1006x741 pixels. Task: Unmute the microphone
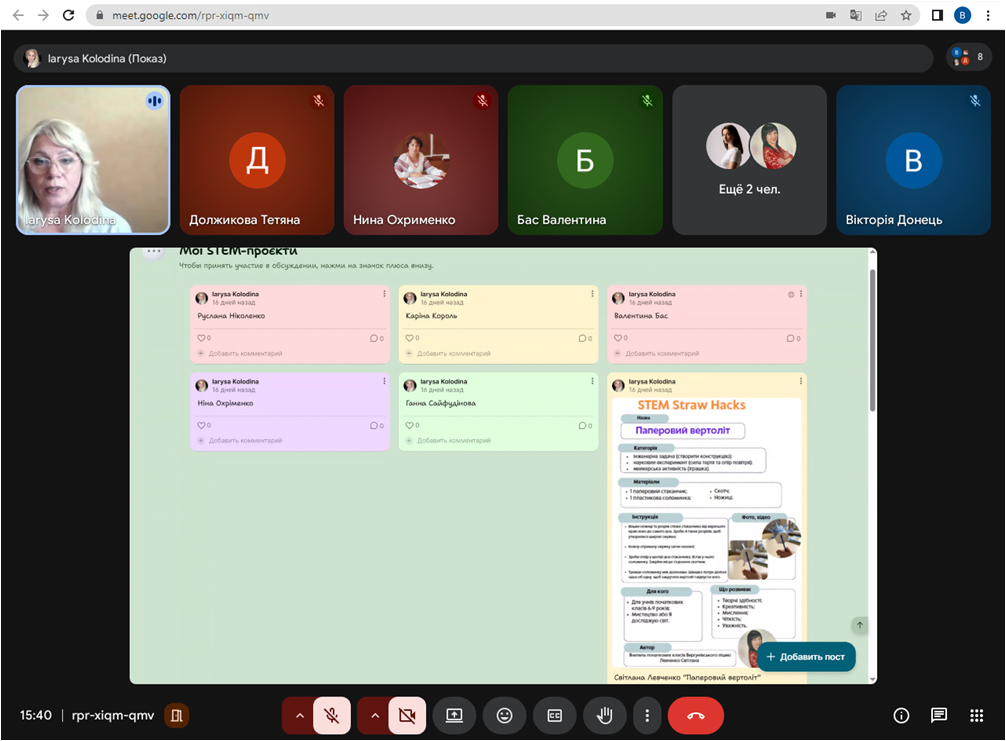click(x=332, y=716)
